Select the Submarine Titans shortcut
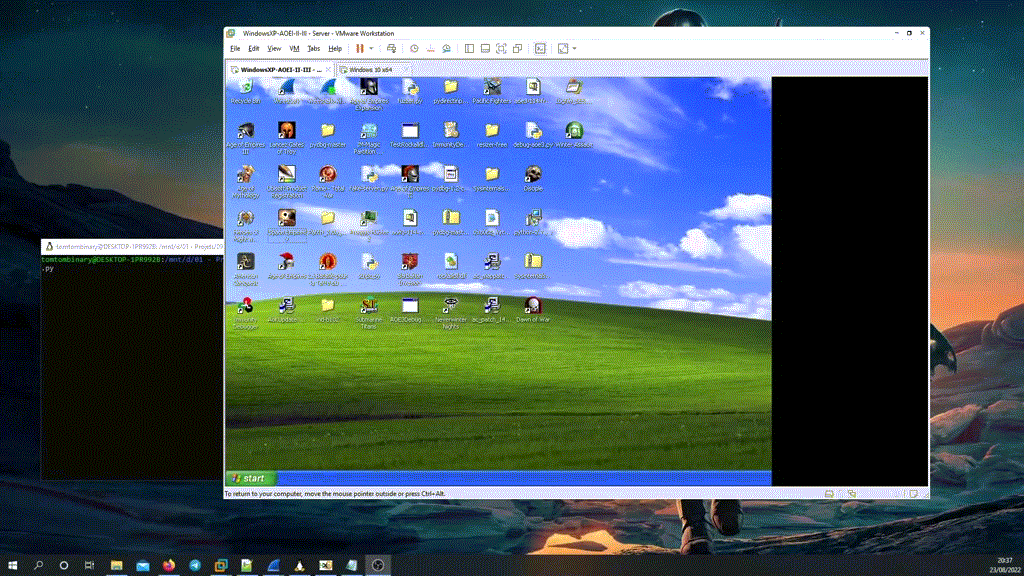The width and height of the screenshot is (1024, 576). point(369,313)
